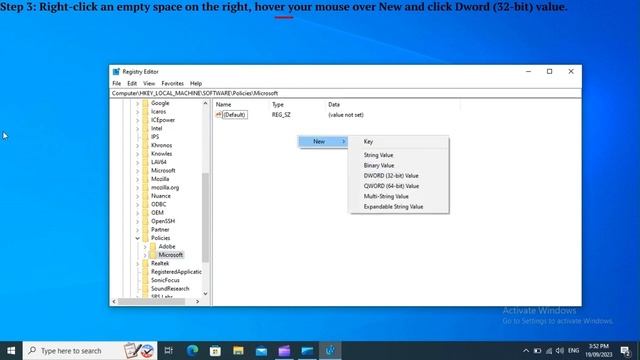Image resolution: width=640 pixels, height=360 pixels.
Task: Select the Realtek key
Action: tap(160, 263)
